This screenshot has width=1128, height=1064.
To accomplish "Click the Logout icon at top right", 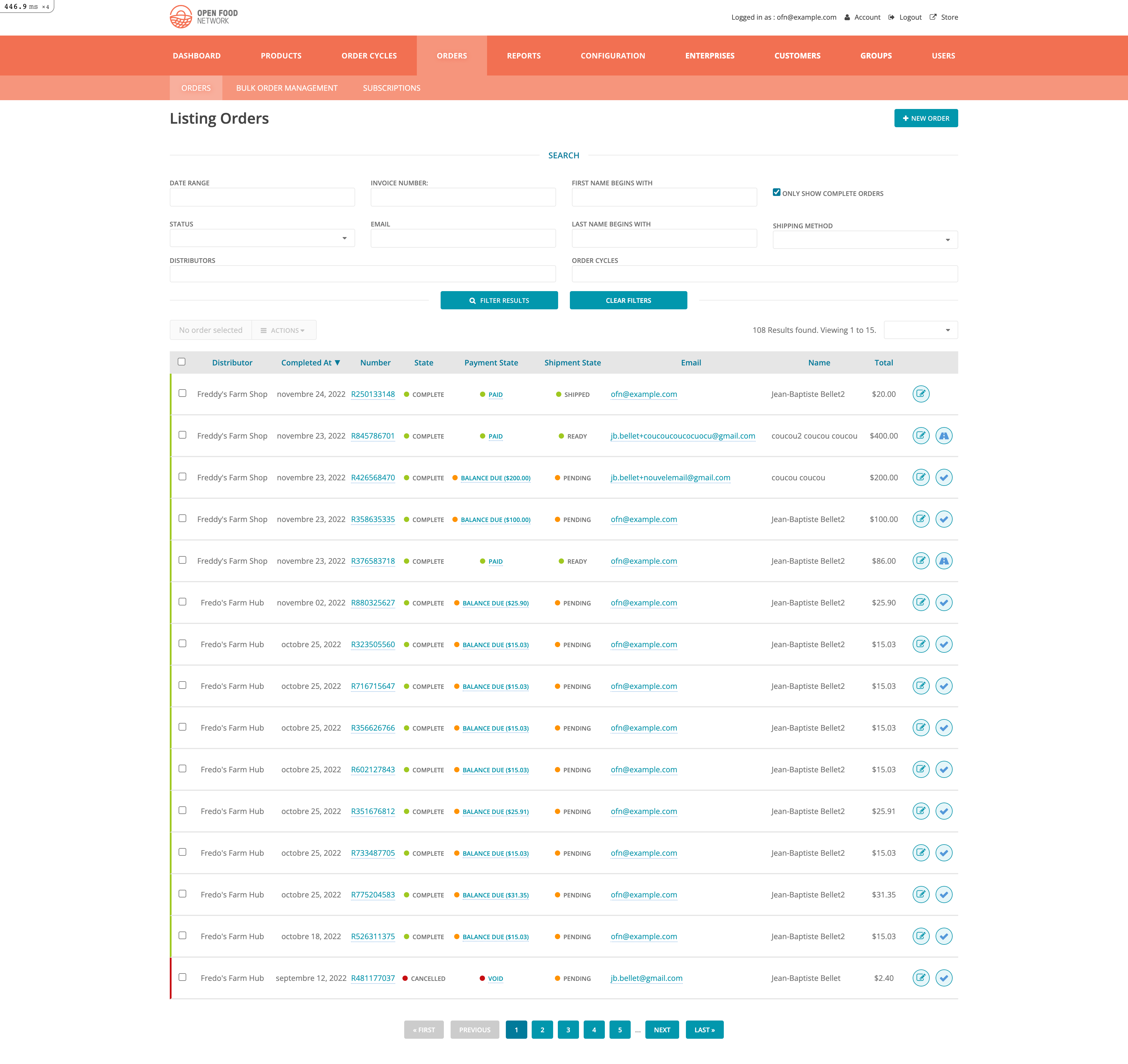I will click(x=892, y=17).
